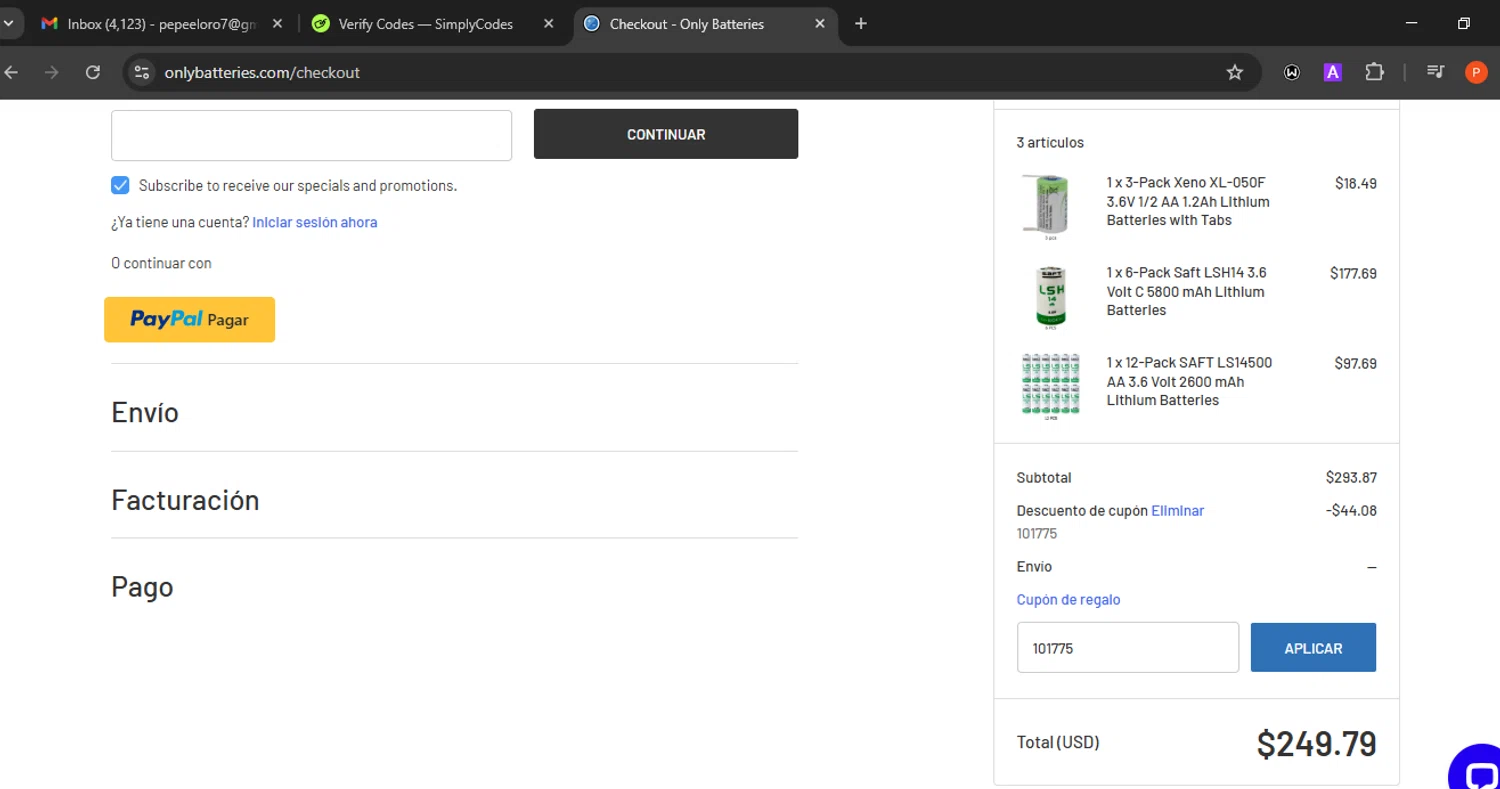This screenshot has height=789, width=1500.
Task: Bookmark this page with the star icon
Action: tap(1235, 72)
